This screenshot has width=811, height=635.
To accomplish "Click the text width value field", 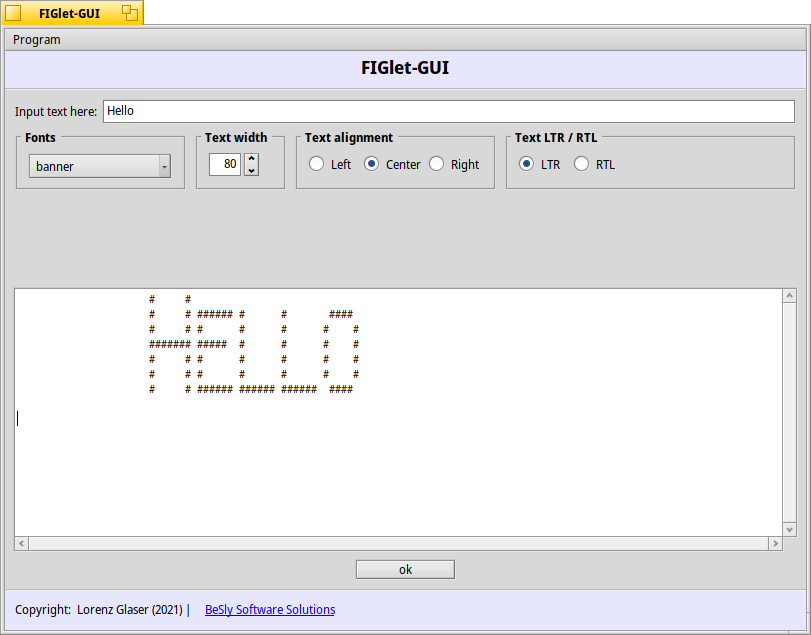I will click(x=224, y=164).
